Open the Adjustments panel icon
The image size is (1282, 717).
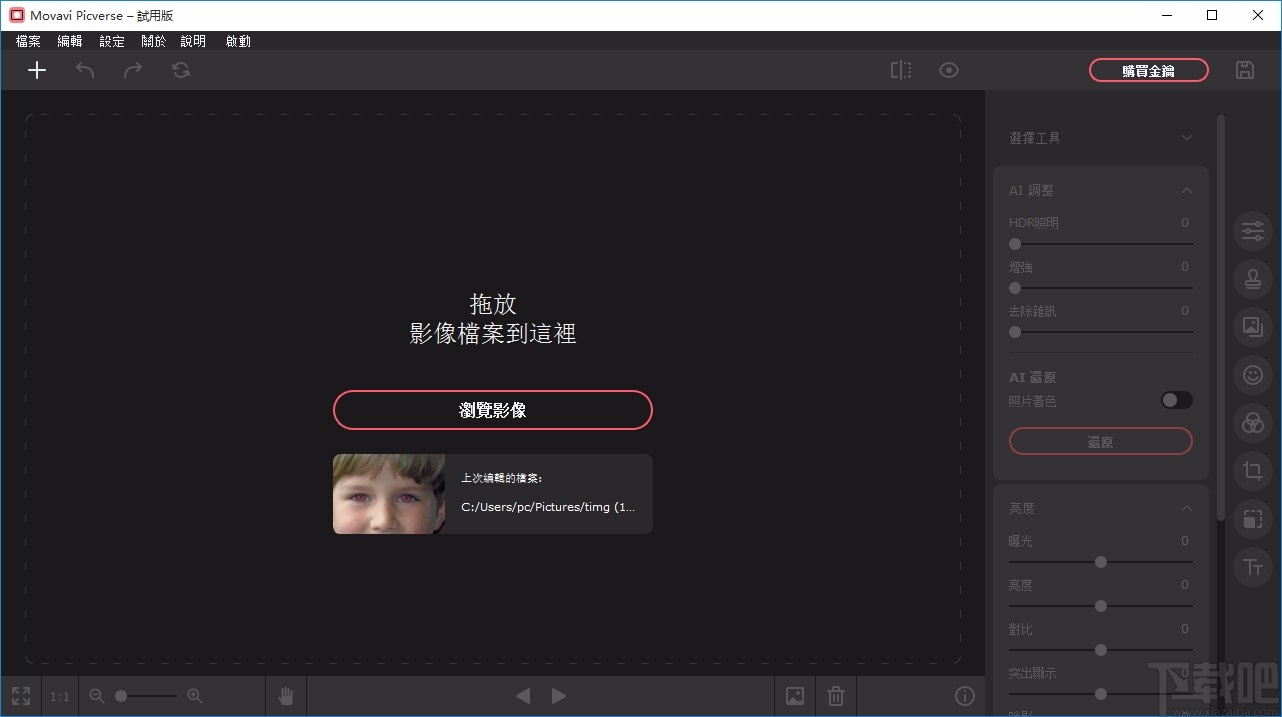pos(1253,230)
